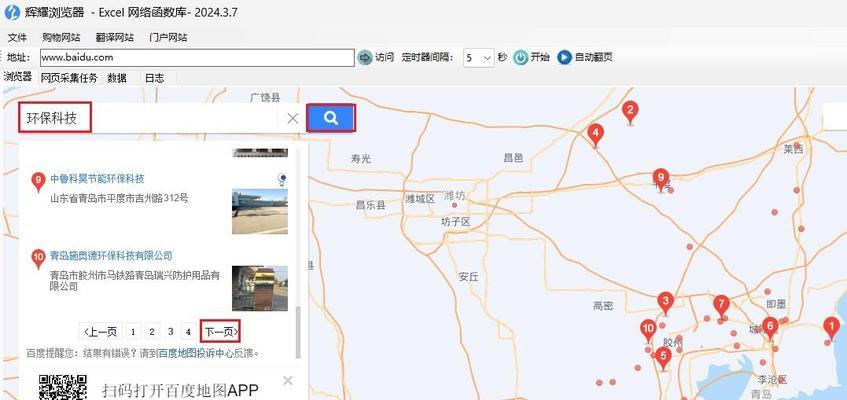Click the address text 山东省青岛市平度市吉州路312号

click(x=119, y=198)
